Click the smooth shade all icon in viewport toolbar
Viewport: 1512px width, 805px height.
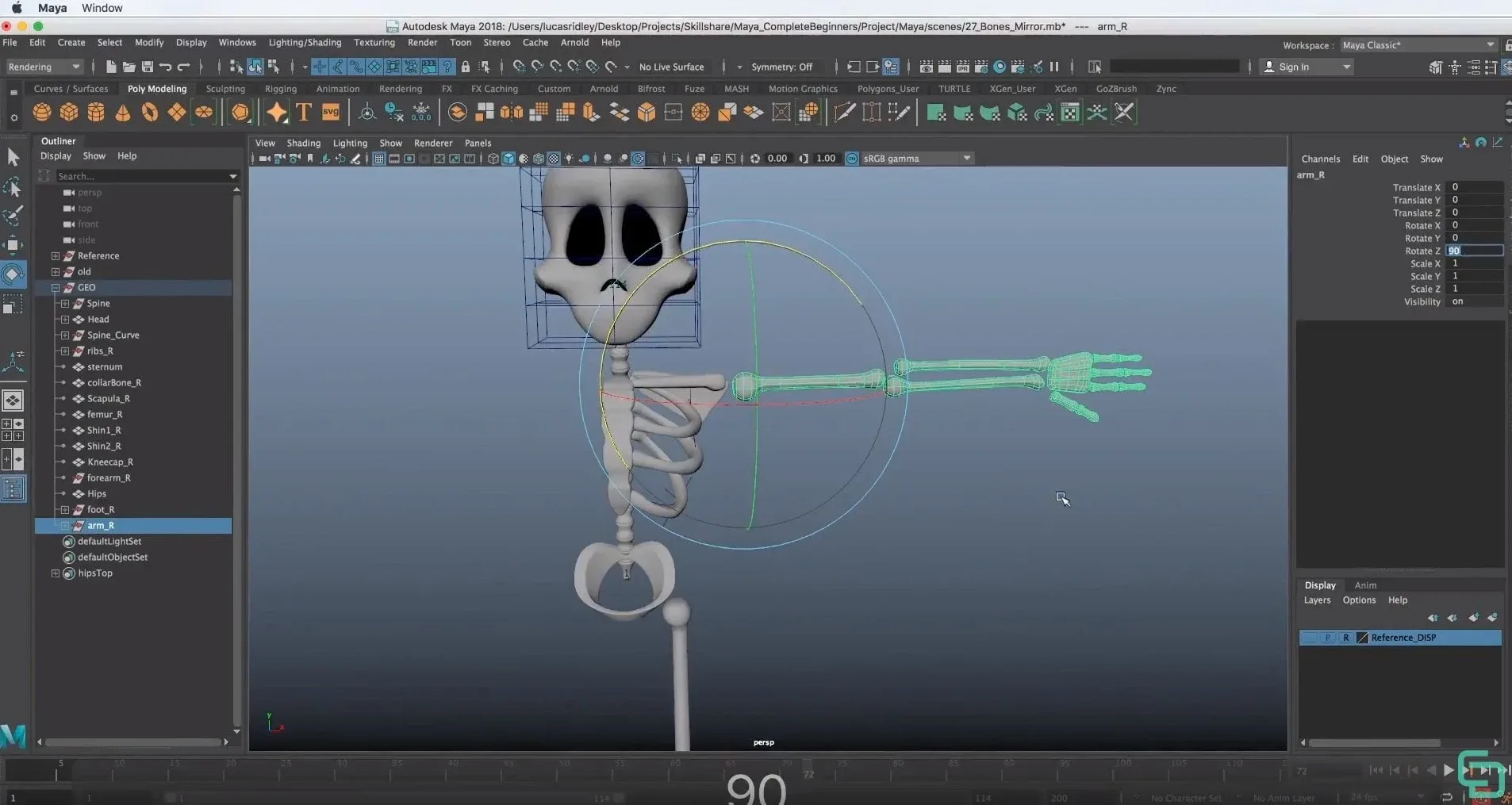[508, 158]
